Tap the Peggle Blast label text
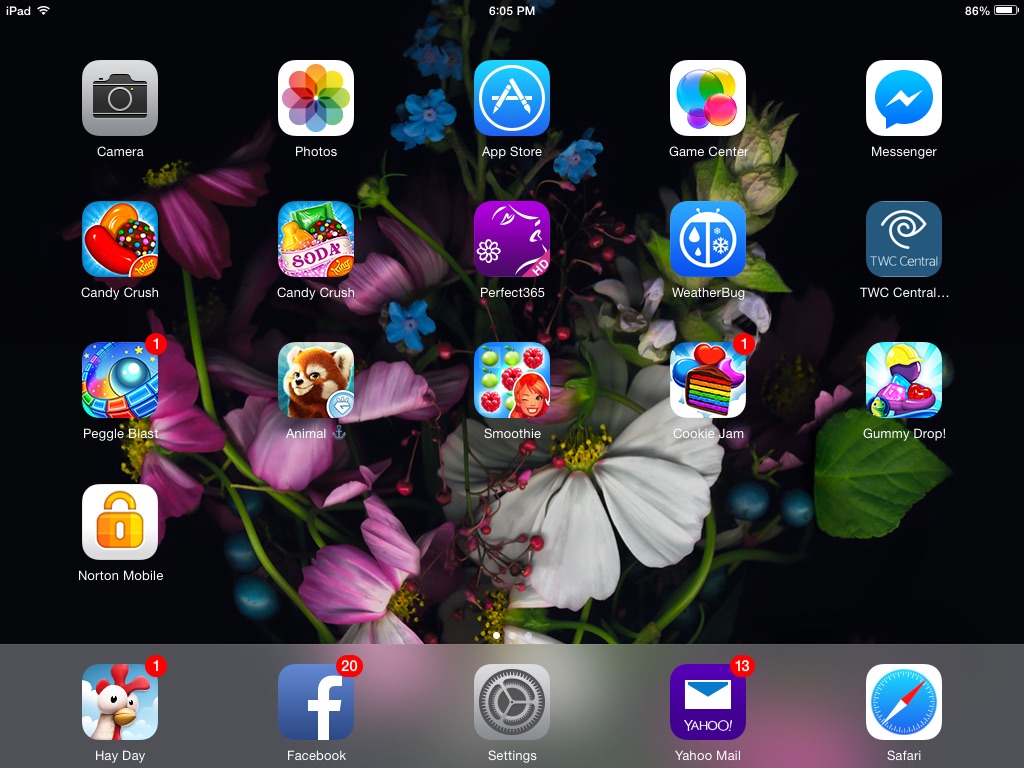Viewport: 1024px width, 768px height. click(x=120, y=434)
